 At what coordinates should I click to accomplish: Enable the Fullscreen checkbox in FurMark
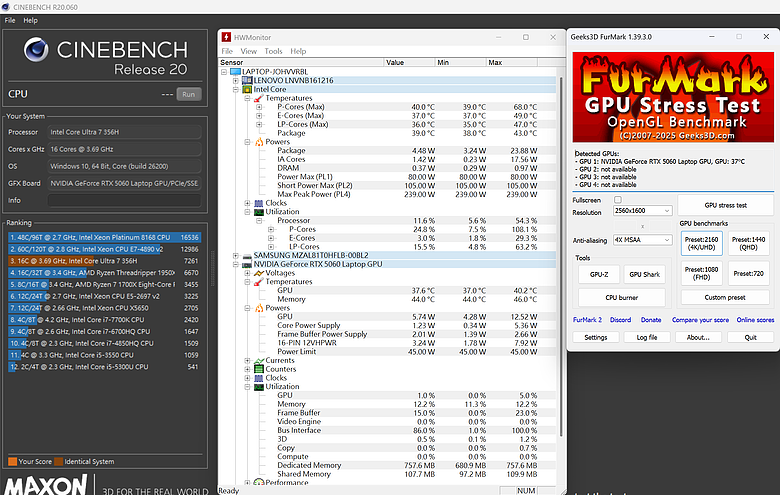[618, 200]
